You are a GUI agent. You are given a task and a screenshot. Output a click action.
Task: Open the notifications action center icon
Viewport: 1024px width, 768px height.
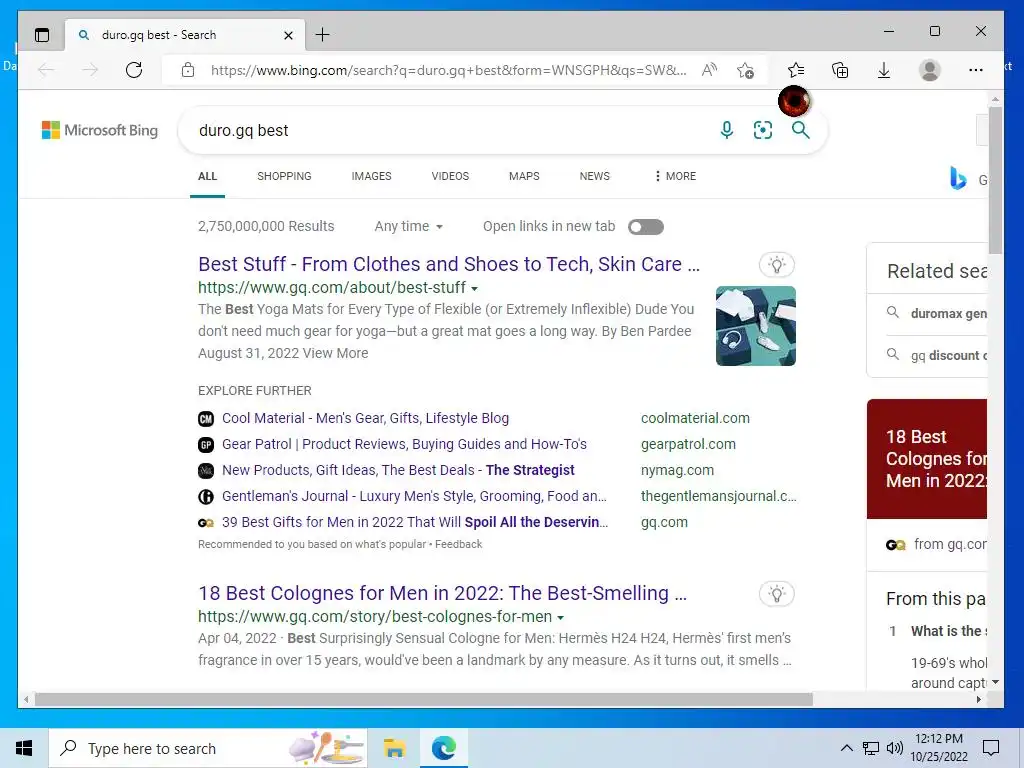[991, 748]
